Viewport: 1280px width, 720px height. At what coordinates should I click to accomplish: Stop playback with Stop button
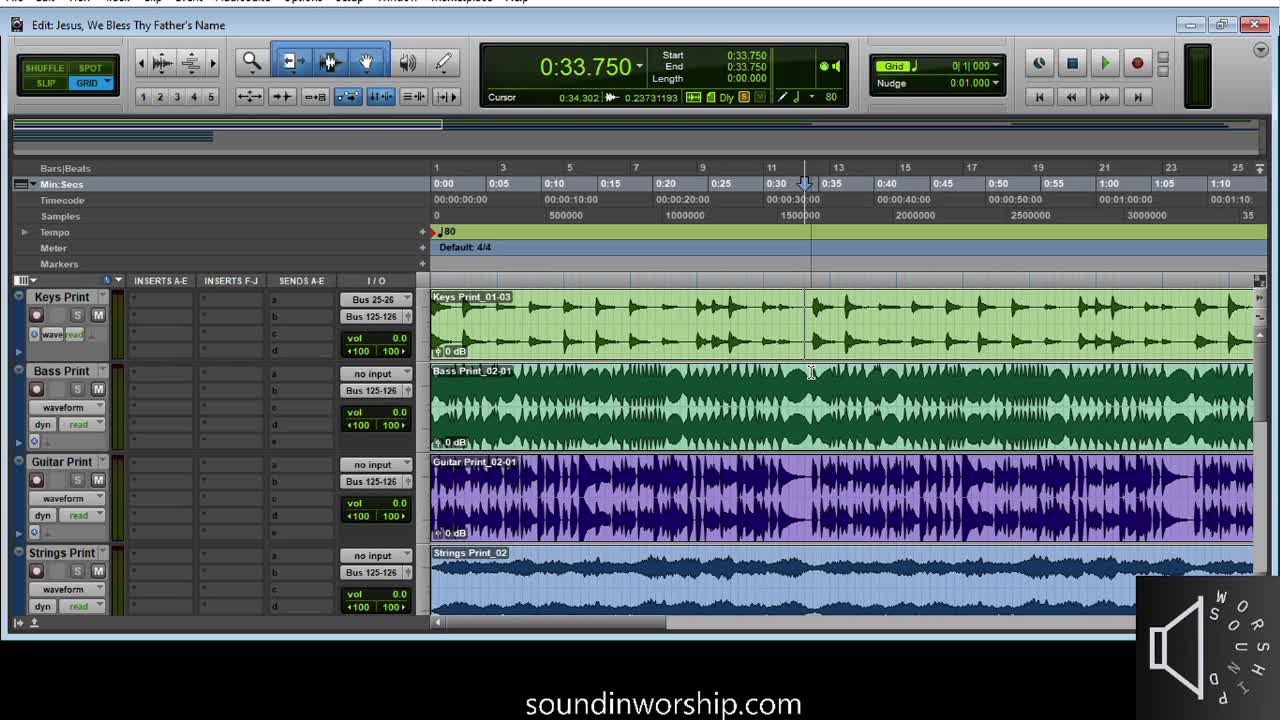(x=1072, y=63)
